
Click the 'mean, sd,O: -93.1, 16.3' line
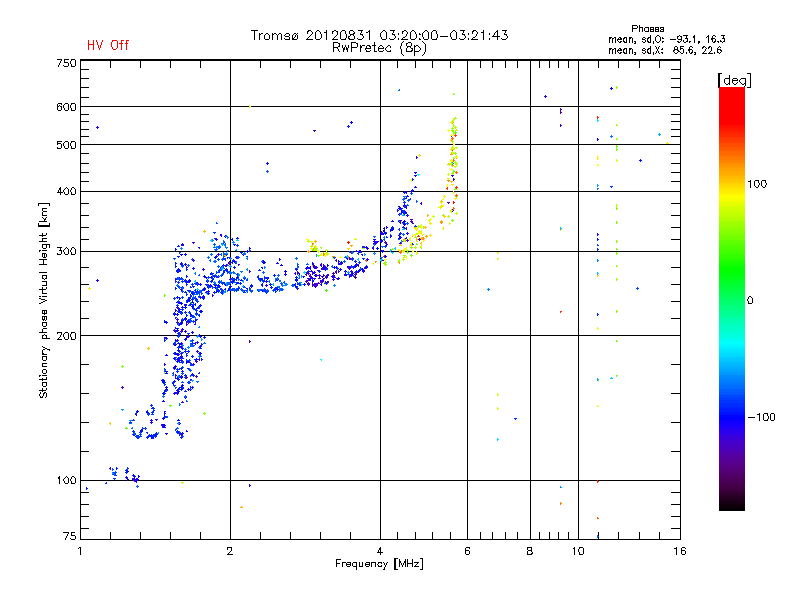click(666, 39)
